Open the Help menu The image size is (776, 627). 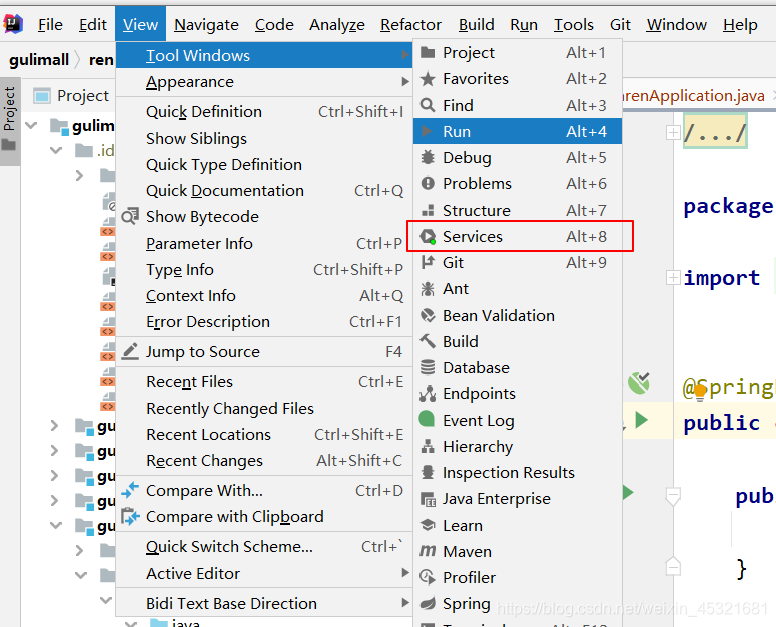tap(739, 24)
